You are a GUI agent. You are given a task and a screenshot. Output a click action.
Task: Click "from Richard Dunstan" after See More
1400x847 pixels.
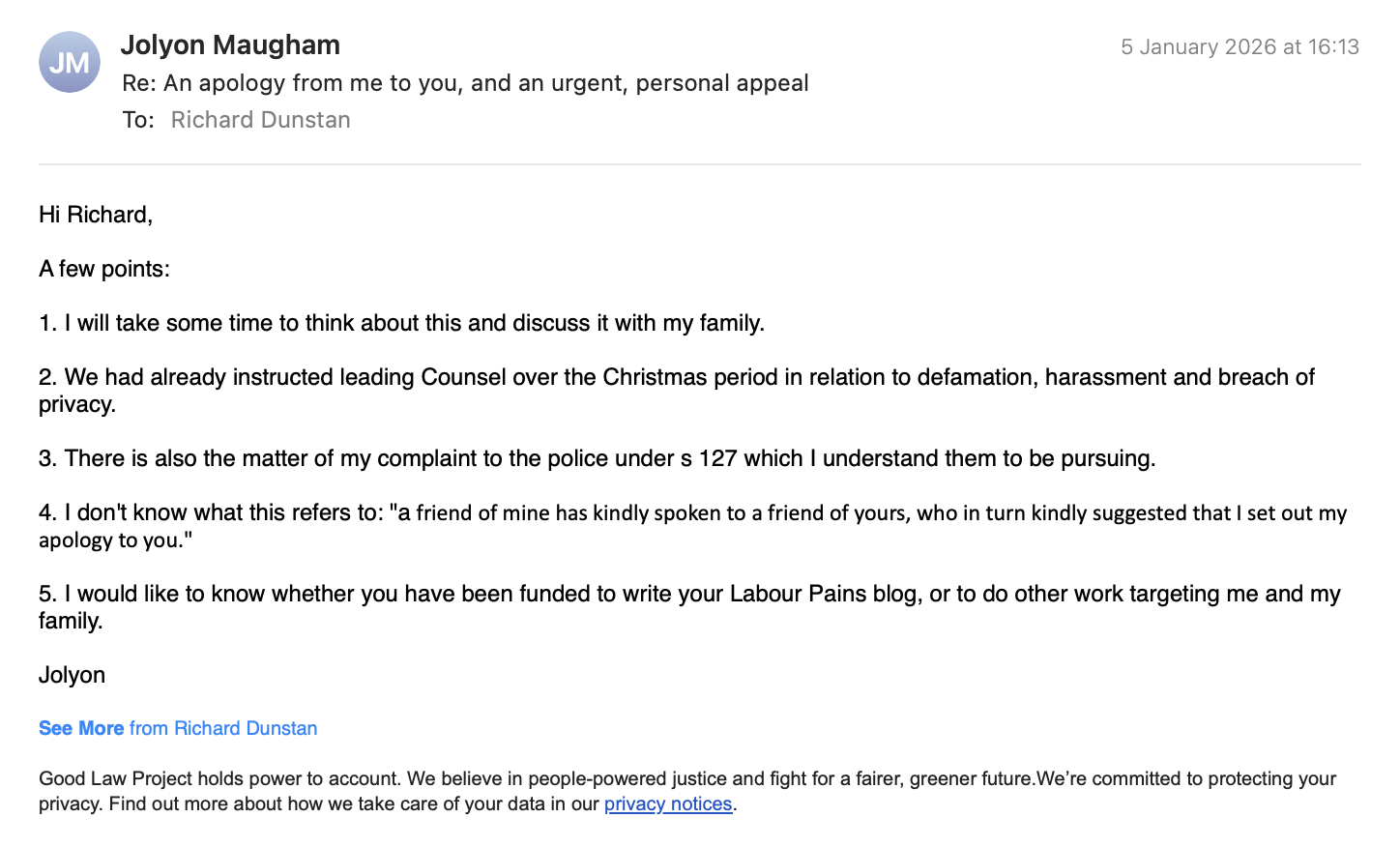[x=223, y=728]
